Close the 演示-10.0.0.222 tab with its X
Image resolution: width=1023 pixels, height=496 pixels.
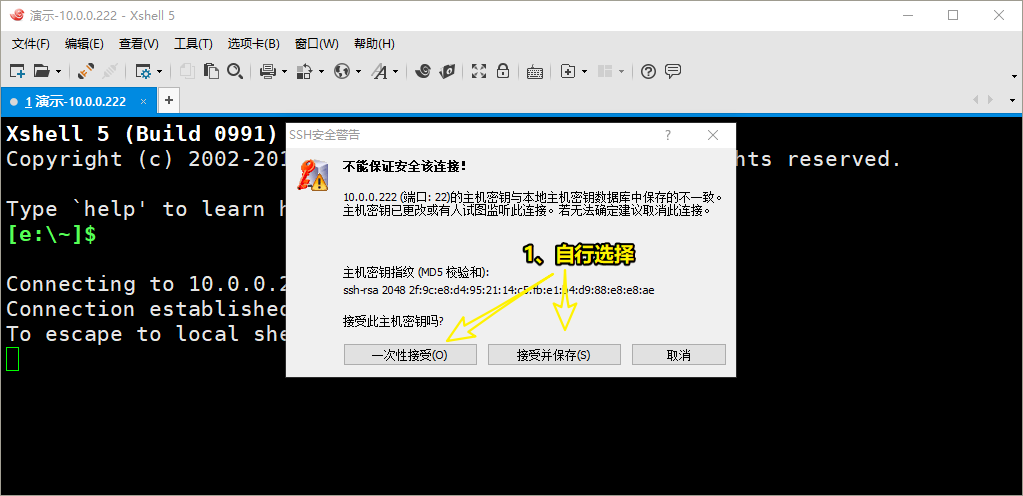[142, 101]
